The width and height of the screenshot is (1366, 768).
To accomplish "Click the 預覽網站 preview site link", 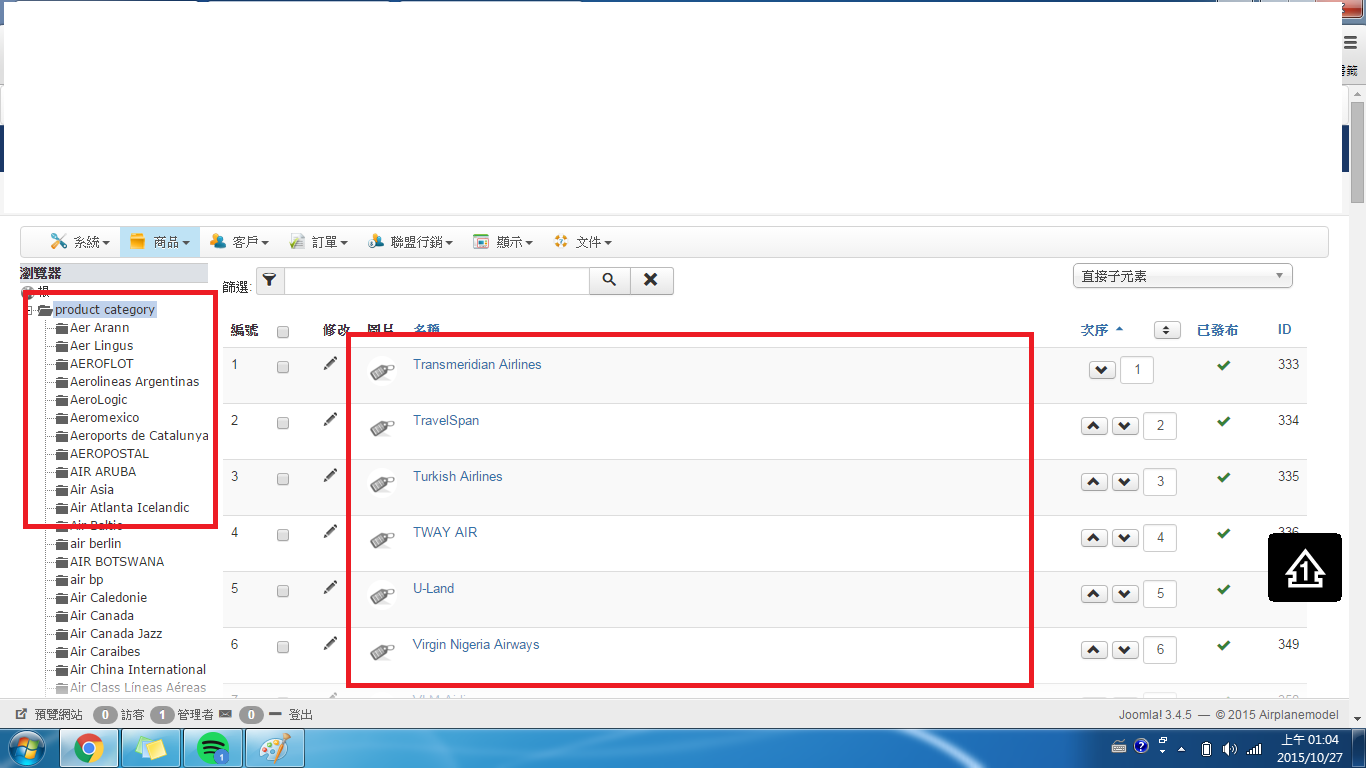I will coord(50,715).
